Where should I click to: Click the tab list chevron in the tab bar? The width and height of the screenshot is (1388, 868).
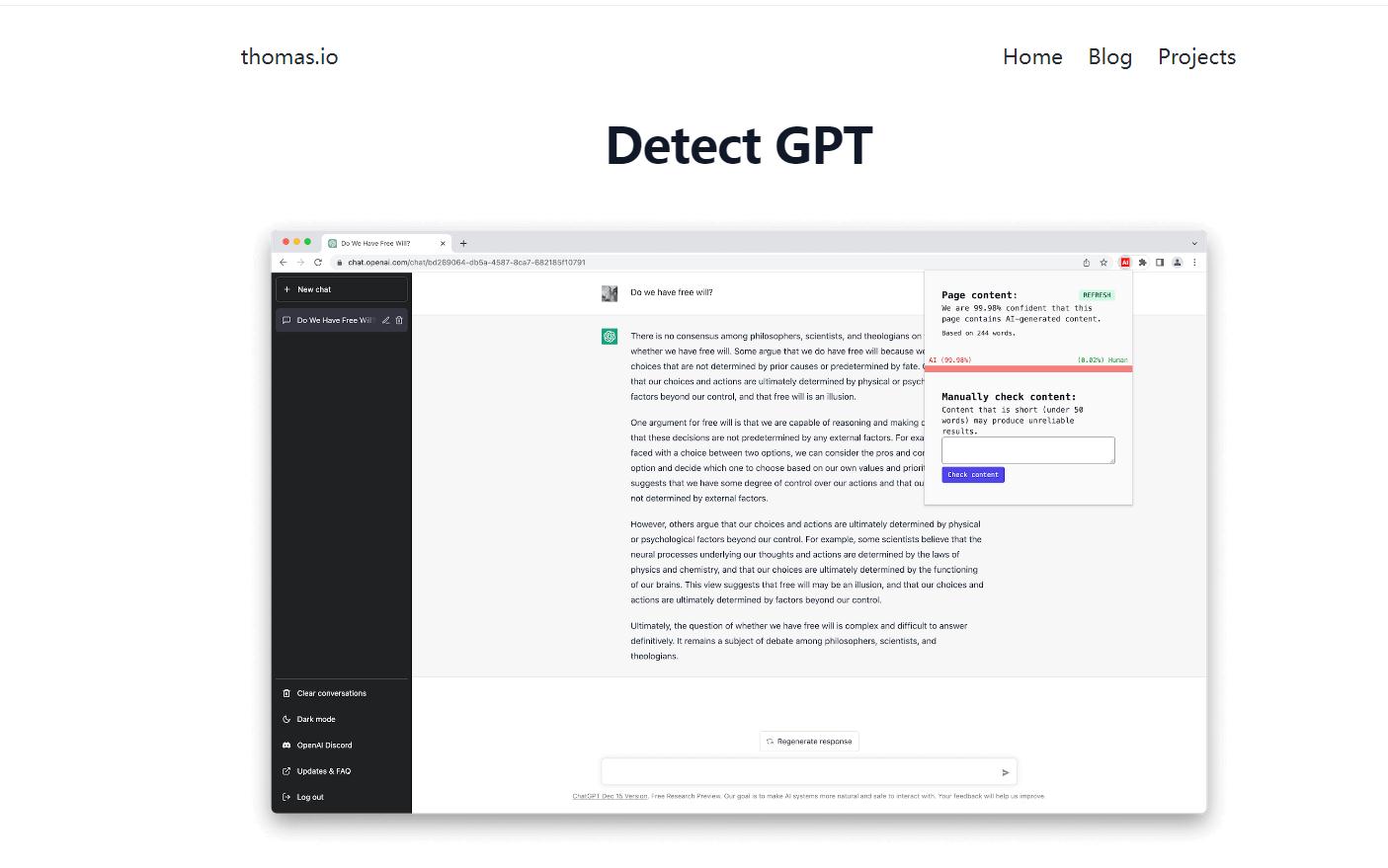1194,243
